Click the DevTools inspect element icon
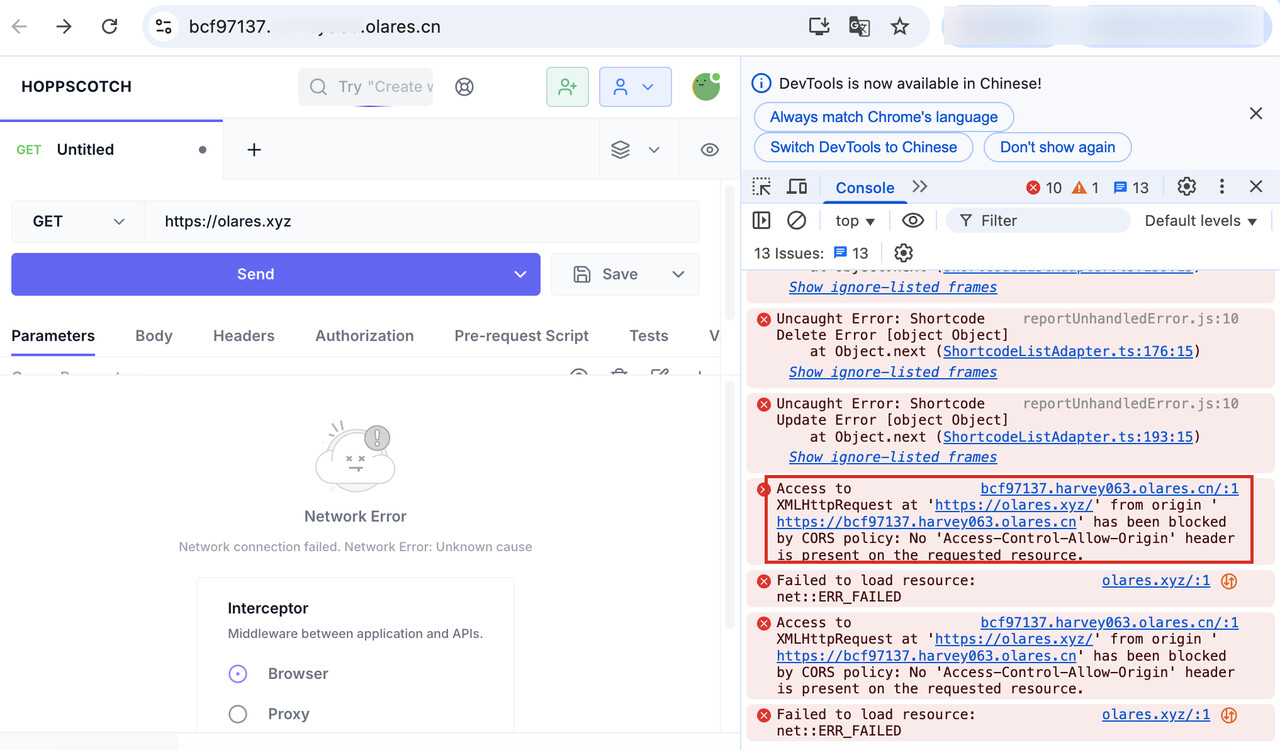 coord(762,187)
